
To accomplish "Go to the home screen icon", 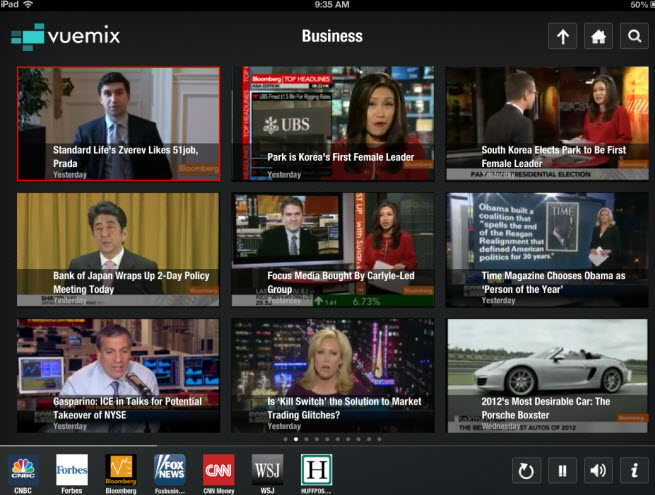I will (598, 36).
